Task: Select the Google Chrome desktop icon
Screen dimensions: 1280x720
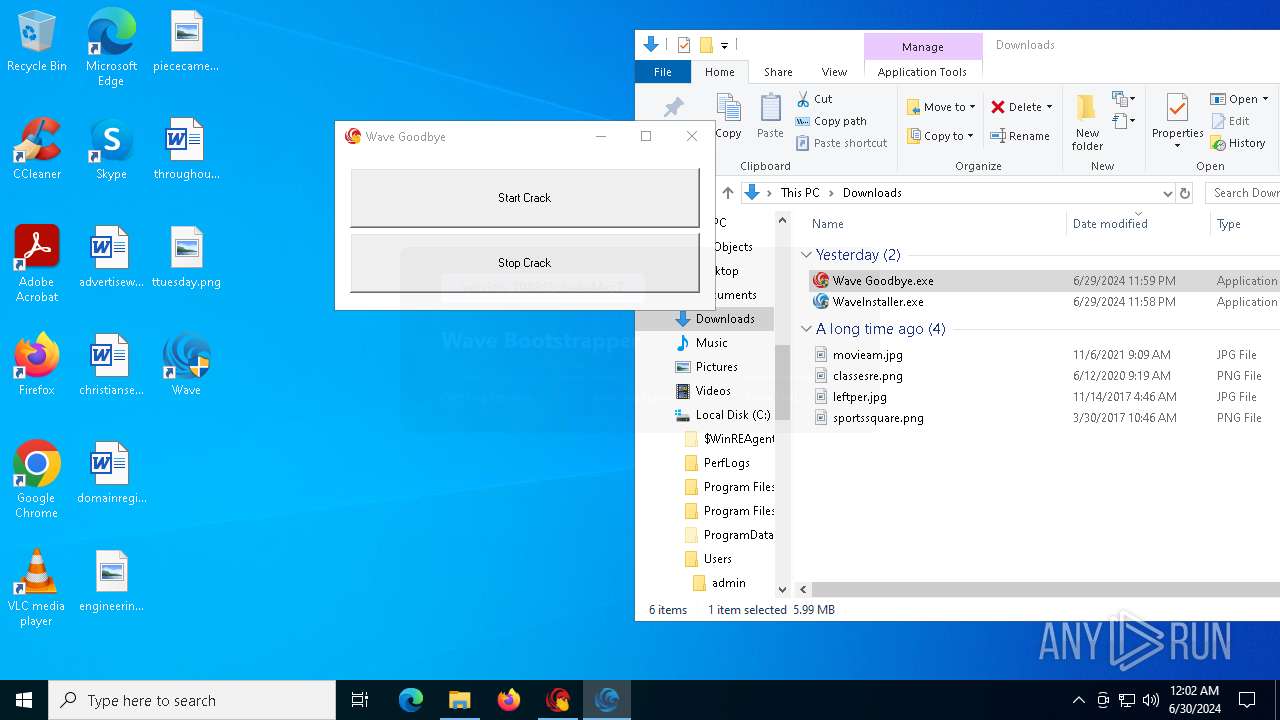Action: point(37,480)
